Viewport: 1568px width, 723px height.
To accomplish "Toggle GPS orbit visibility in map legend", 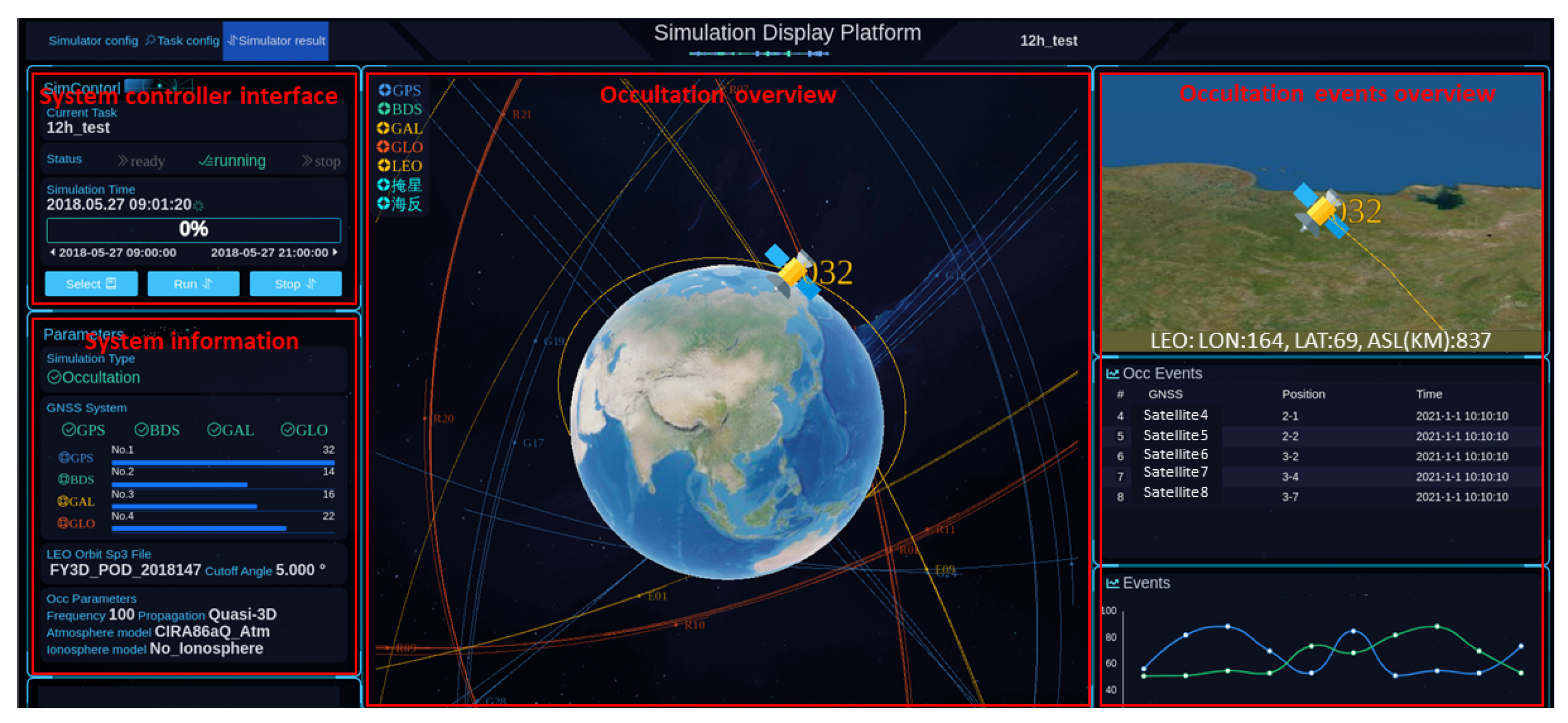I will (386, 89).
